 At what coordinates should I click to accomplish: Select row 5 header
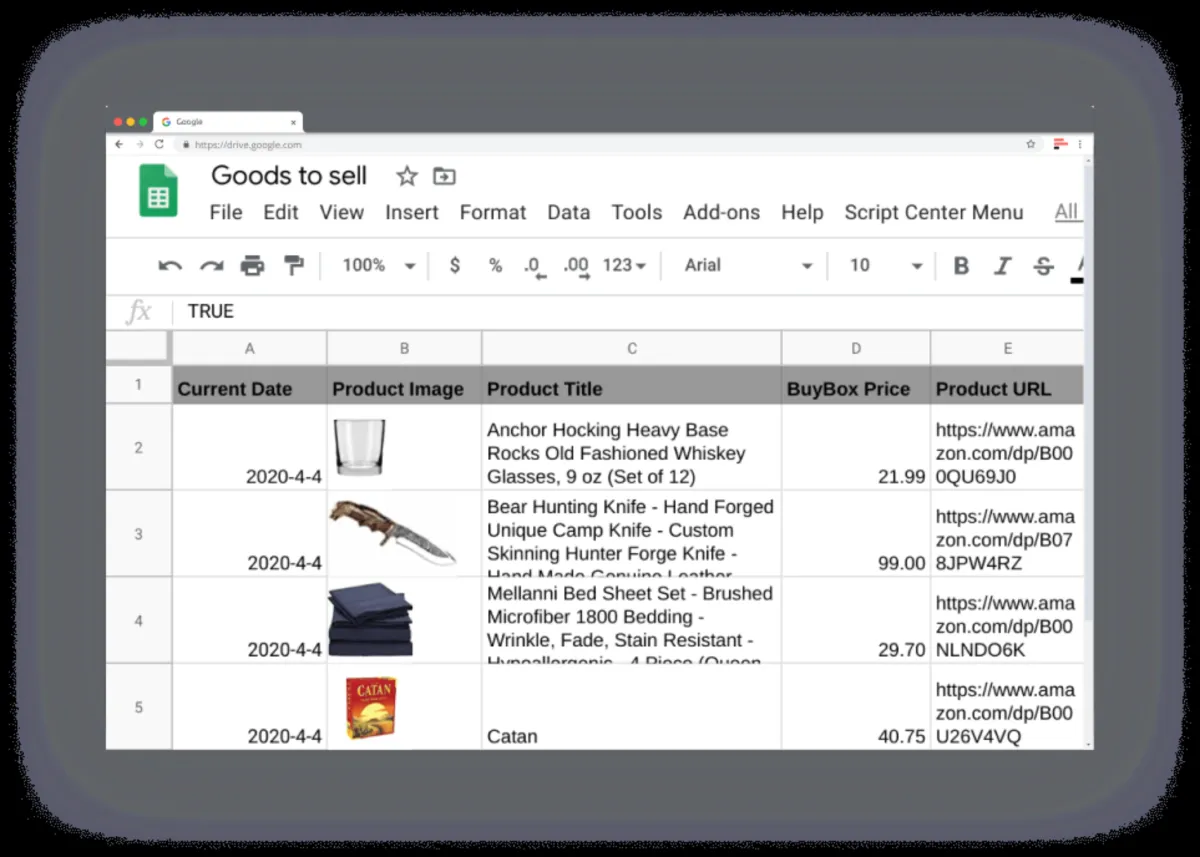(139, 707)
